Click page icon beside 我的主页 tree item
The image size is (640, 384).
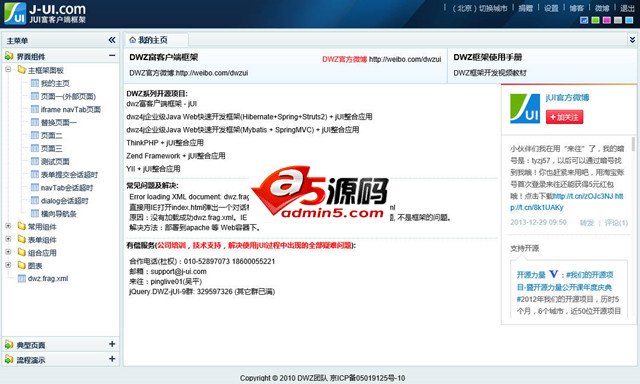35,83
